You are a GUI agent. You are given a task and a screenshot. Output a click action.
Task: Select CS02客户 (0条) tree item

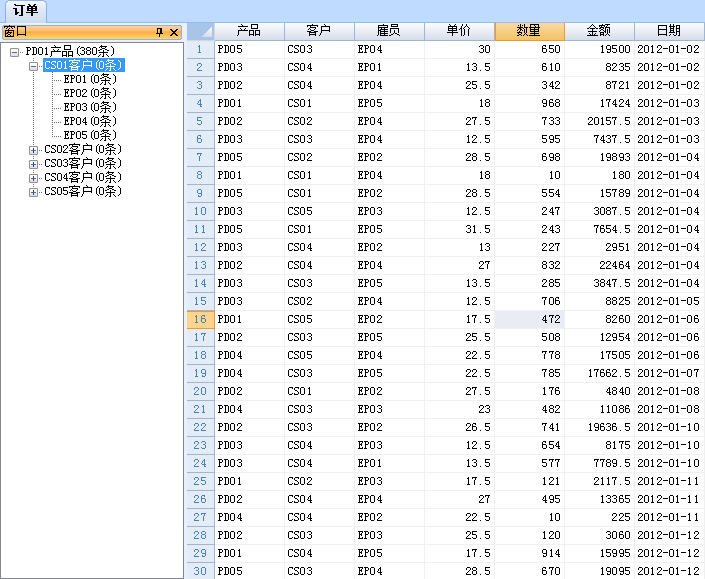(83, 149)
